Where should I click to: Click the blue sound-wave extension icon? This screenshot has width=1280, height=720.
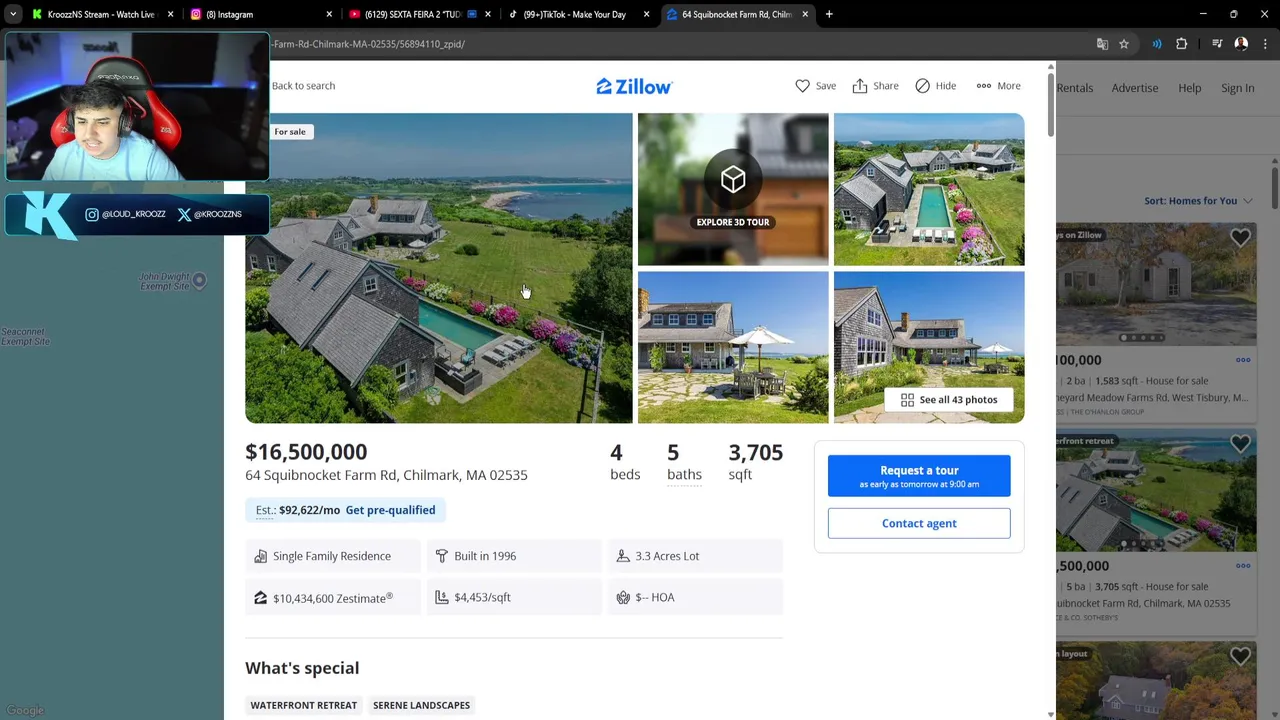pyautogui.click(x=1157, y=44)
